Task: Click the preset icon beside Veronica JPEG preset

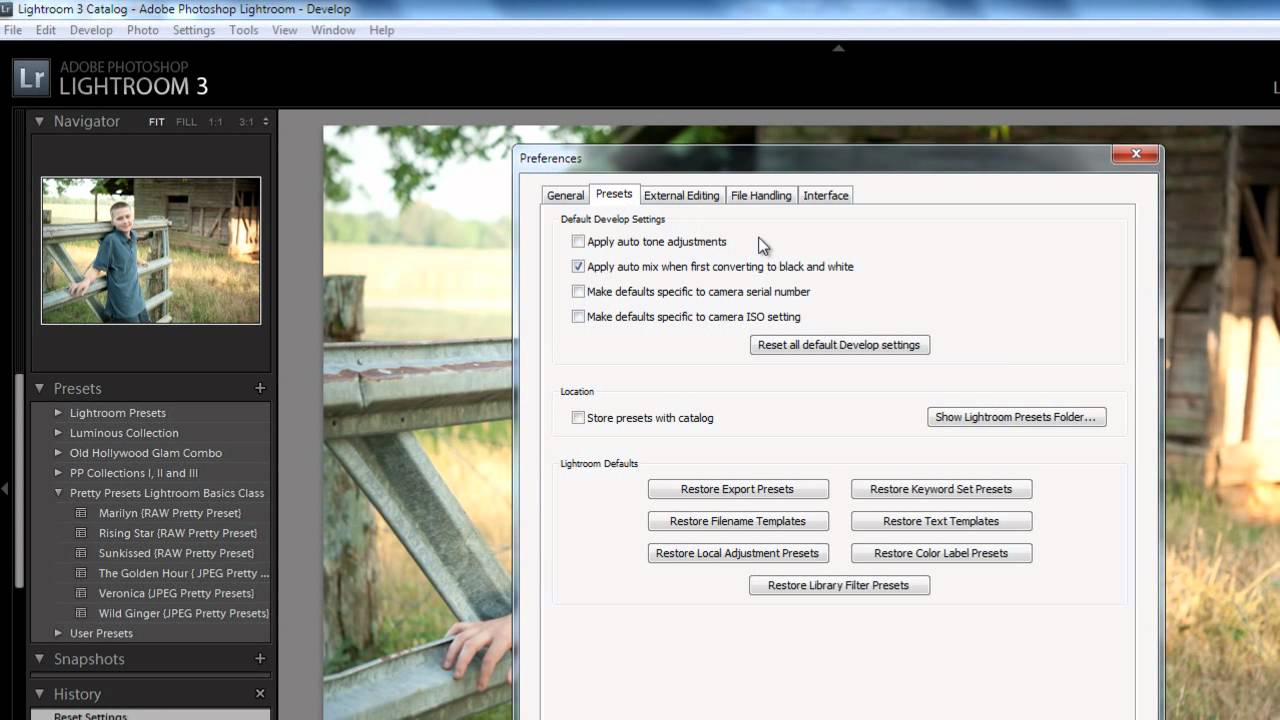Action: tap(80, 593)
